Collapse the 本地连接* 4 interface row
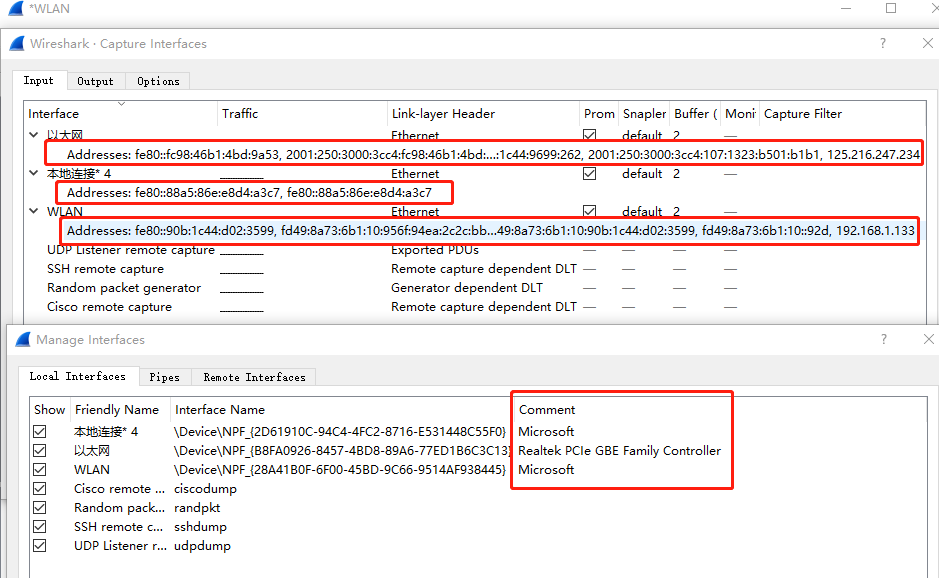The width and height of the screenshot is (939, 578). (34, 173)
